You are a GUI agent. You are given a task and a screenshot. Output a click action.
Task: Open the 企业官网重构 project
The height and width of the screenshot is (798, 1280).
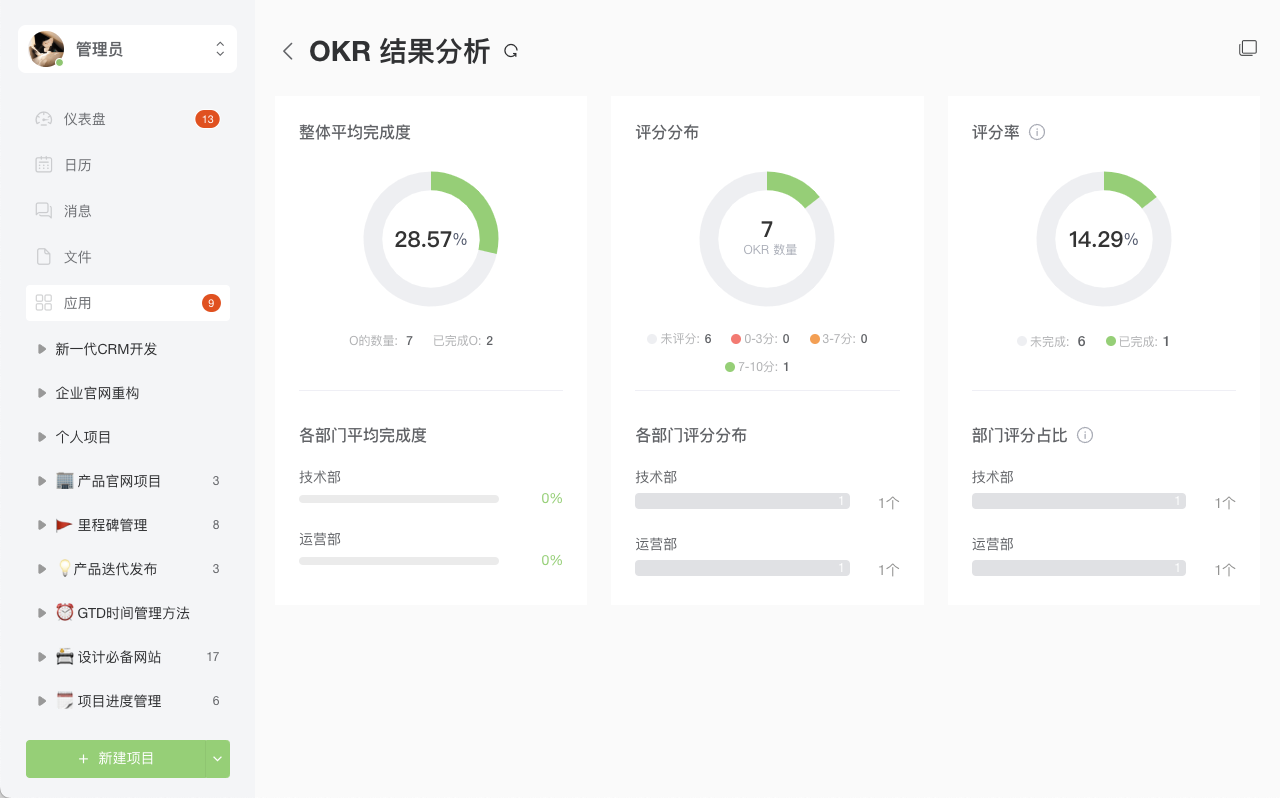tap(97, 393)
